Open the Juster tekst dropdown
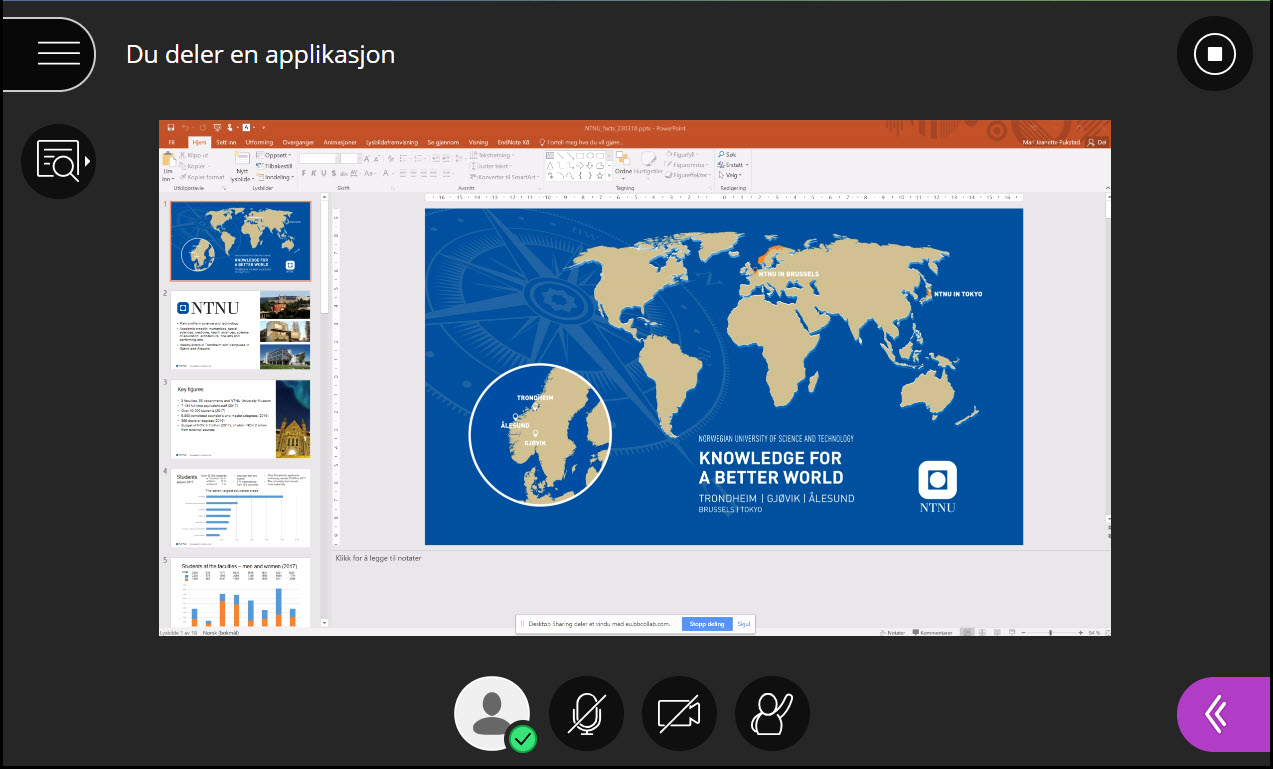This screenshot has width=1273, height=769. coord(492,166)
